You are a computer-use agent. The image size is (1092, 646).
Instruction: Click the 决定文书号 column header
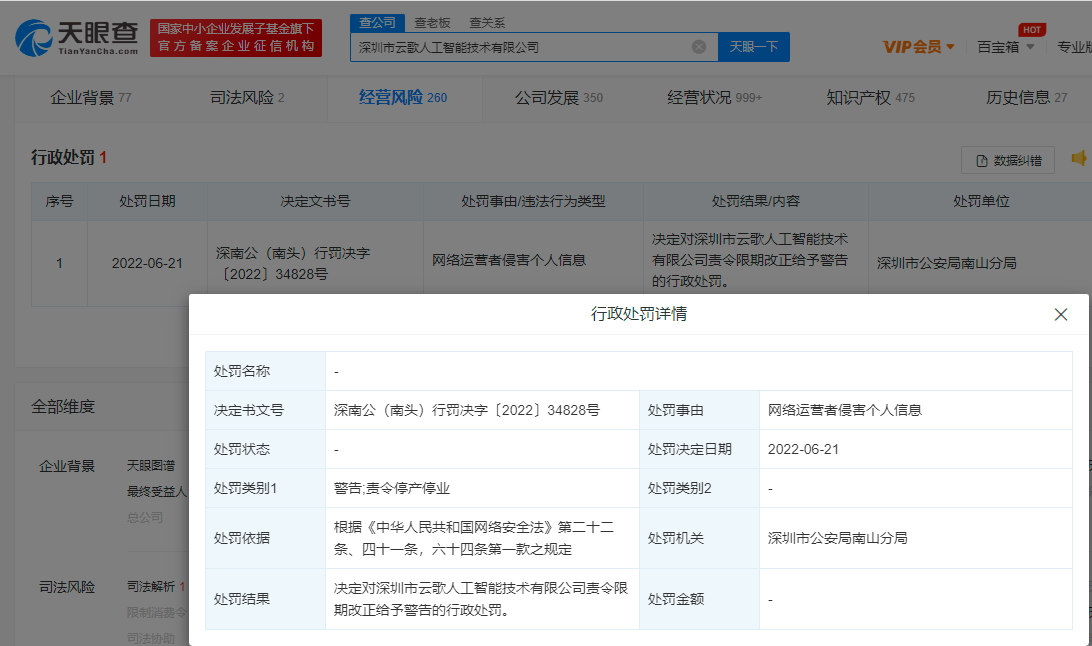click(x=315, y=202)
